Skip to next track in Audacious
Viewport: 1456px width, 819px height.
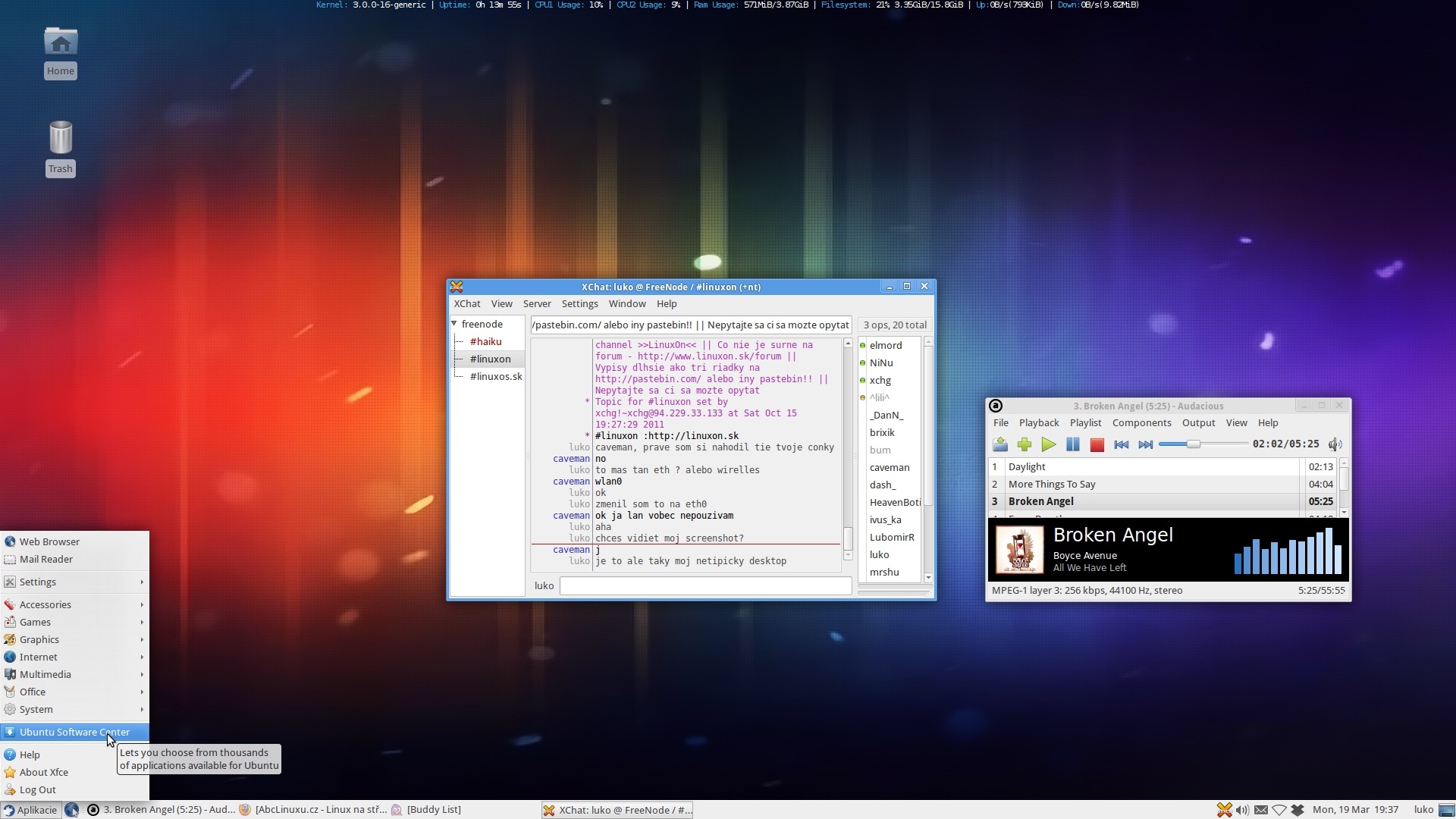[1146, 444]
